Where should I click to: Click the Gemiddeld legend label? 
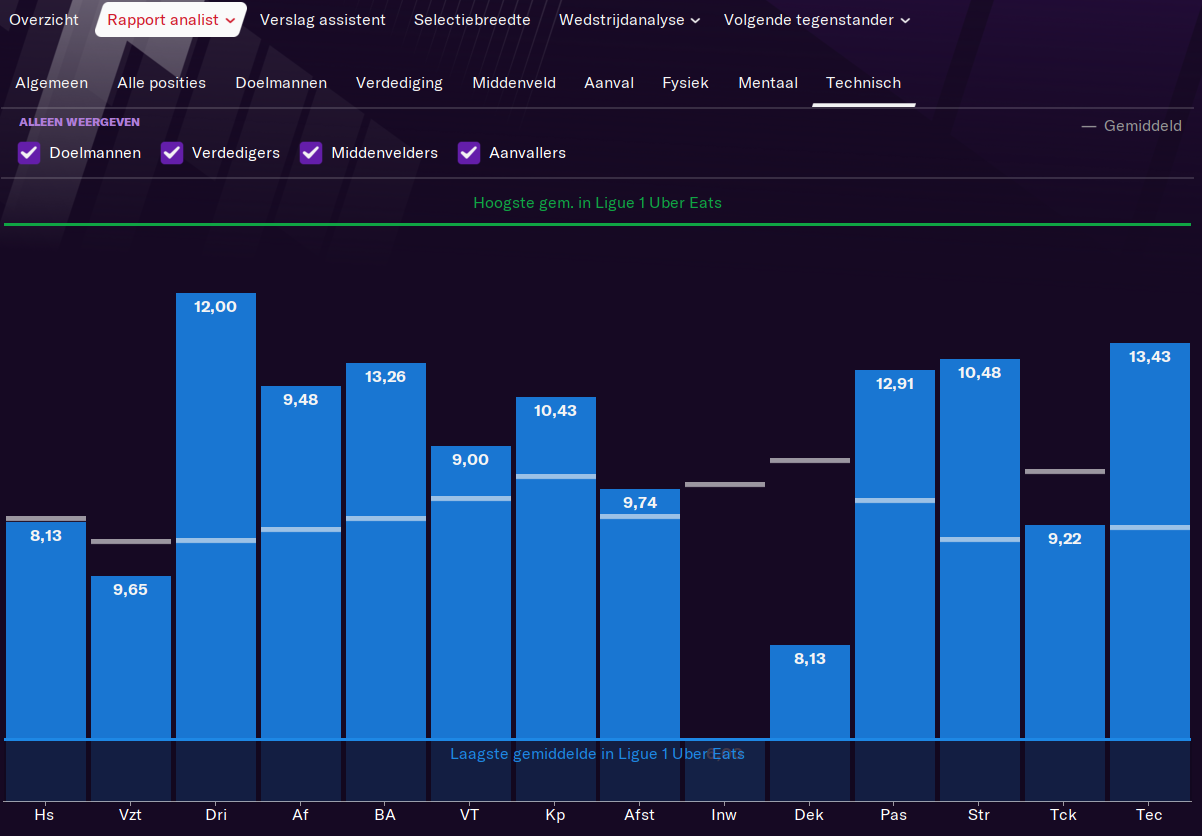click(1142, 126)
